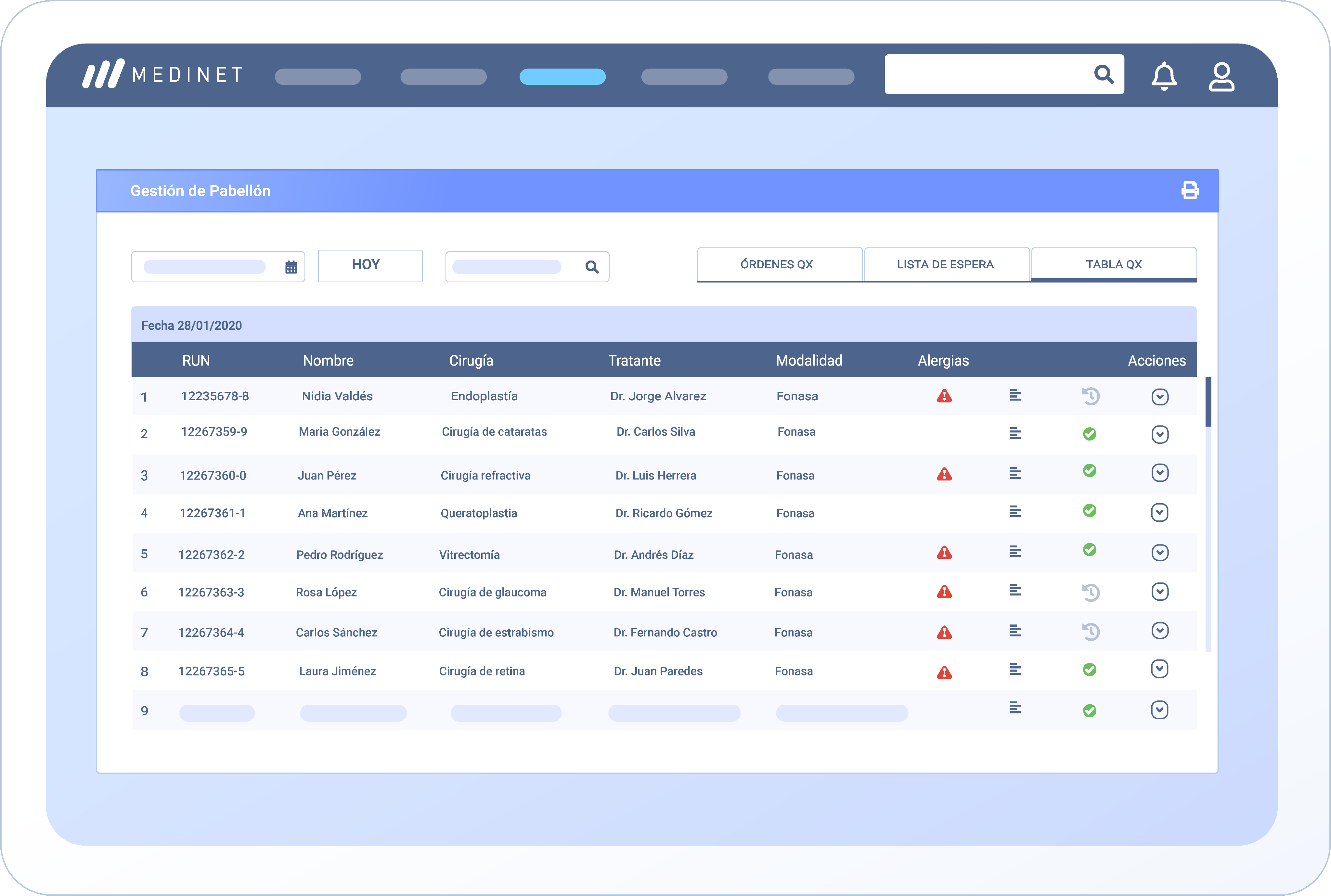Focus the top bar search box

1004,74
